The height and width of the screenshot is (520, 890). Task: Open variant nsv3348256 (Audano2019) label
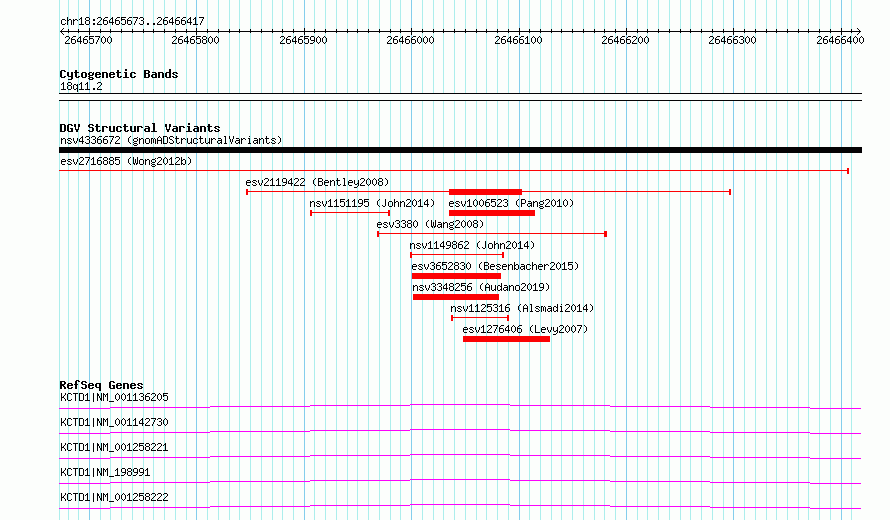click(x=481, y=287)
